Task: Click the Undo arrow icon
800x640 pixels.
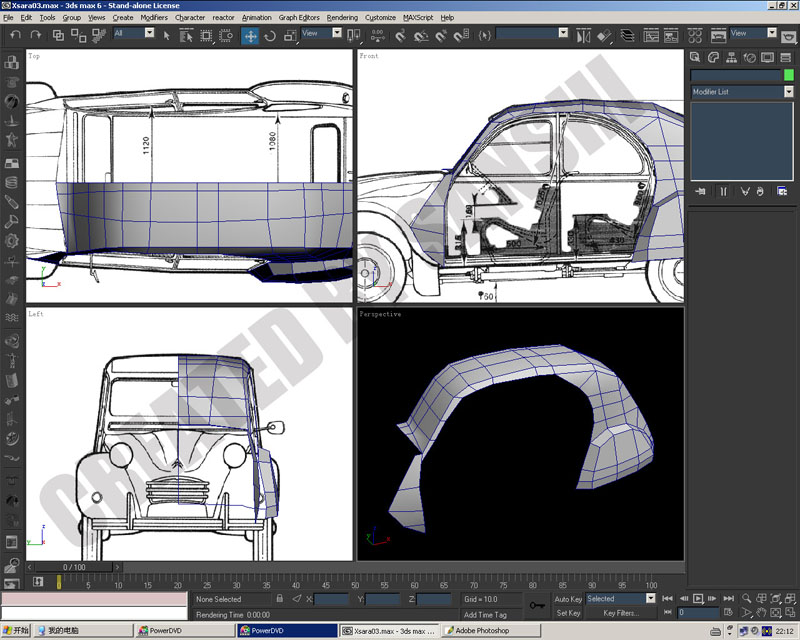Action: (16, 35)
